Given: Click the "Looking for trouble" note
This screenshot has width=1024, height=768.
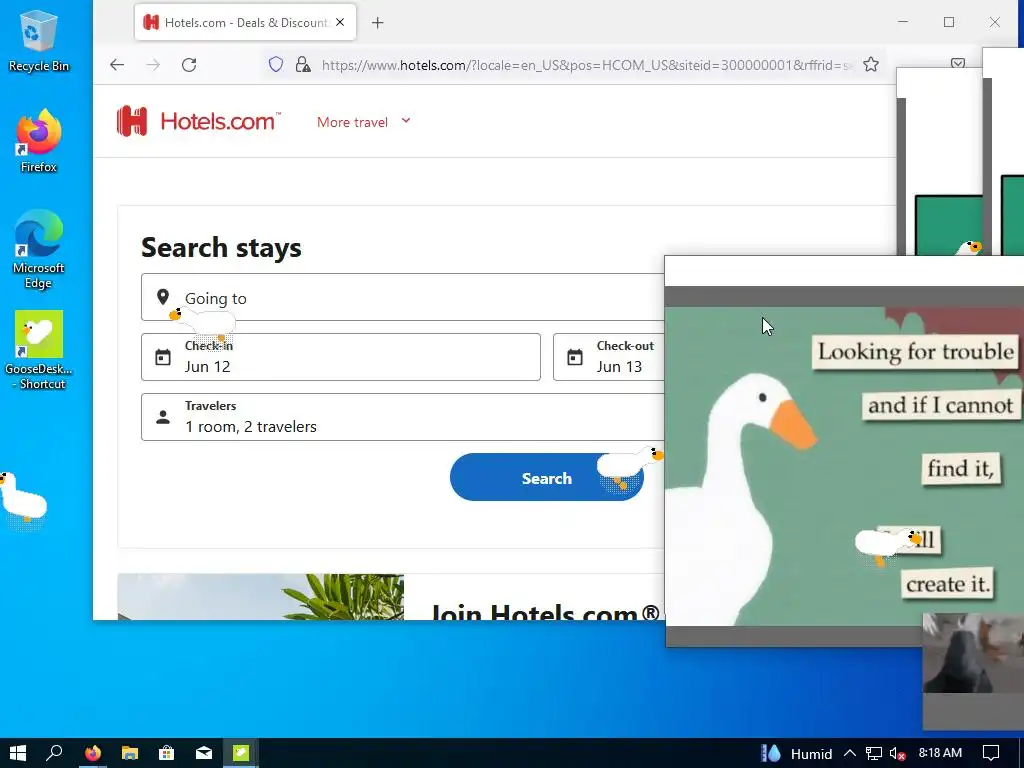Looking at the screenshot, I should pos(916,351).
